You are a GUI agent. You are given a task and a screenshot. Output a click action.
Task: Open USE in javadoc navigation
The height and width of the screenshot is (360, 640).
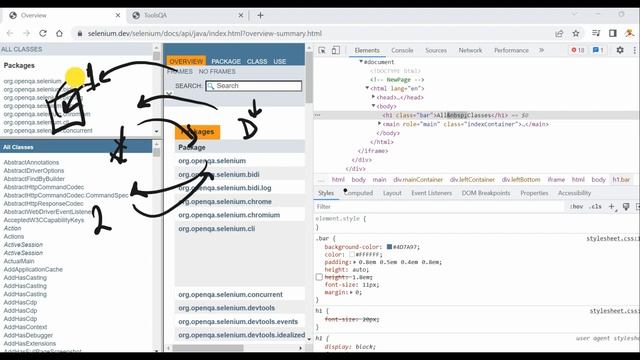(280, 61)
